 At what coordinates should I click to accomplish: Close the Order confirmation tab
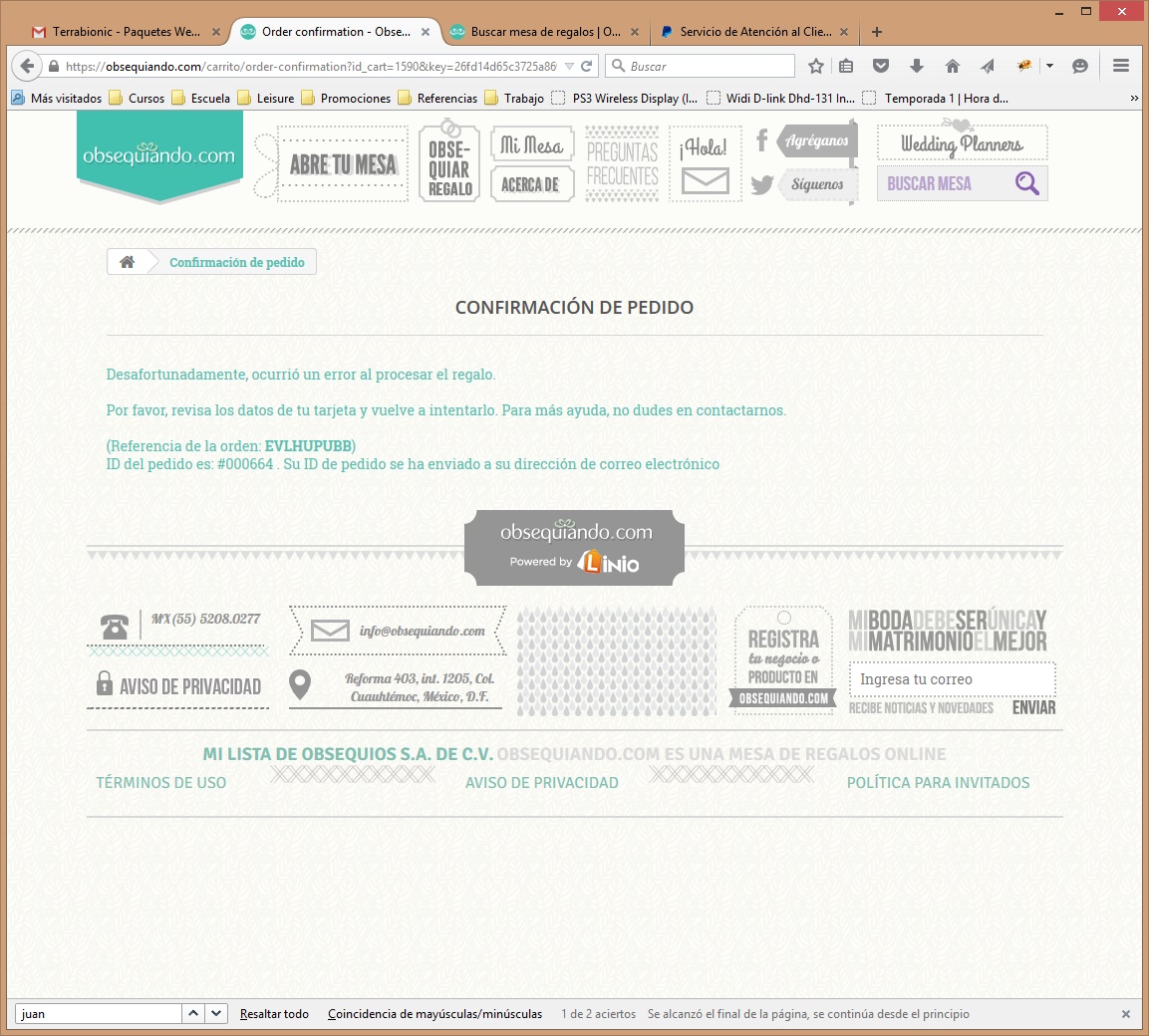click(x=425, y=32)
